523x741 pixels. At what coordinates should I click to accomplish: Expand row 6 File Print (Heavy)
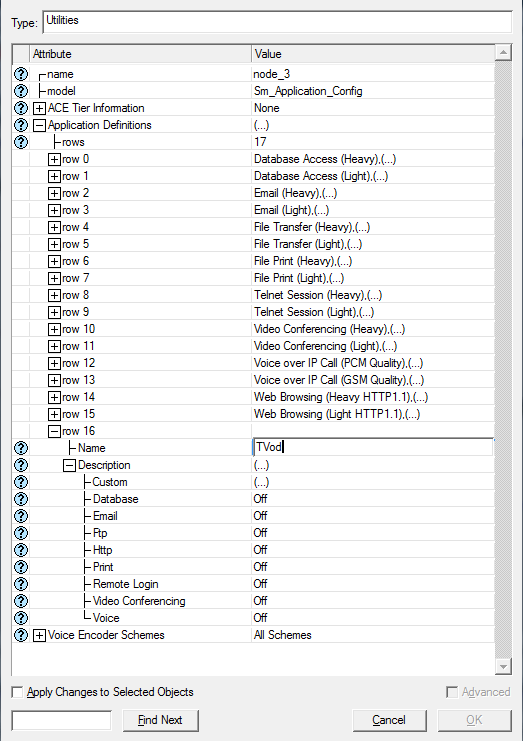point(54,262)
